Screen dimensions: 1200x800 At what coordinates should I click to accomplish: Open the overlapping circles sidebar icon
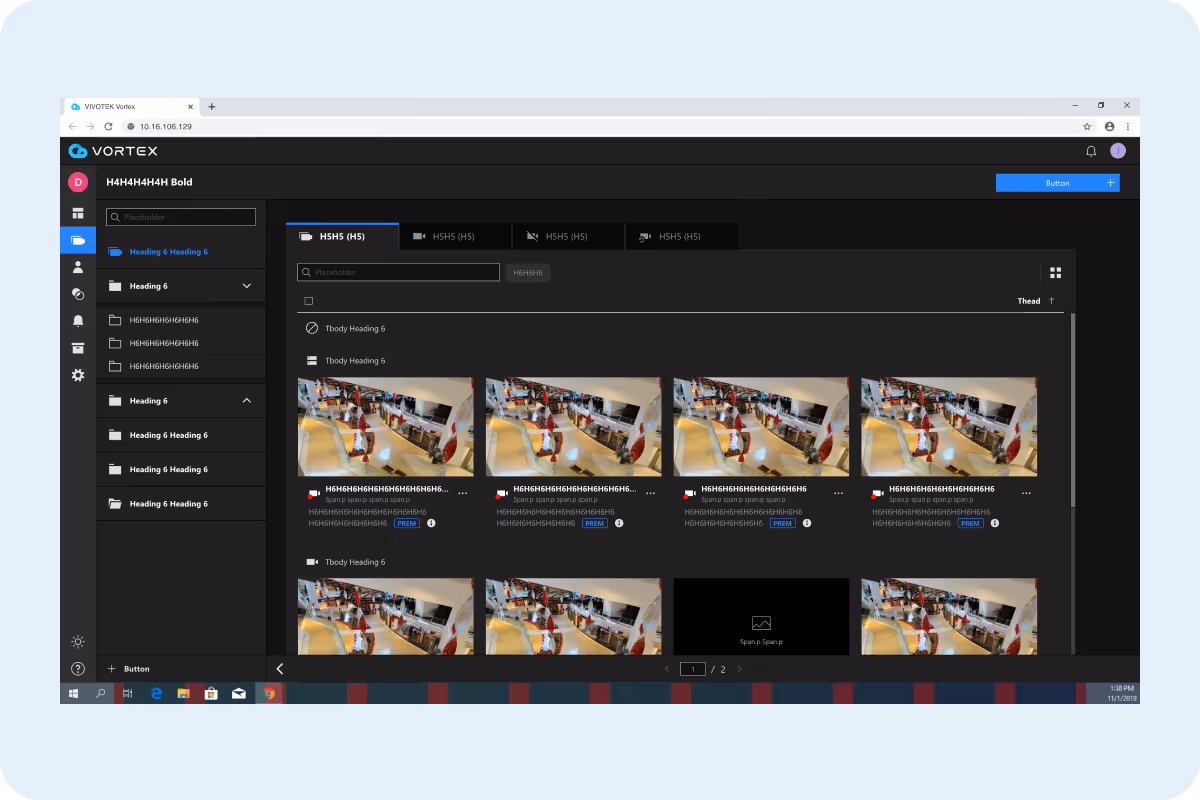pos(78,294)
